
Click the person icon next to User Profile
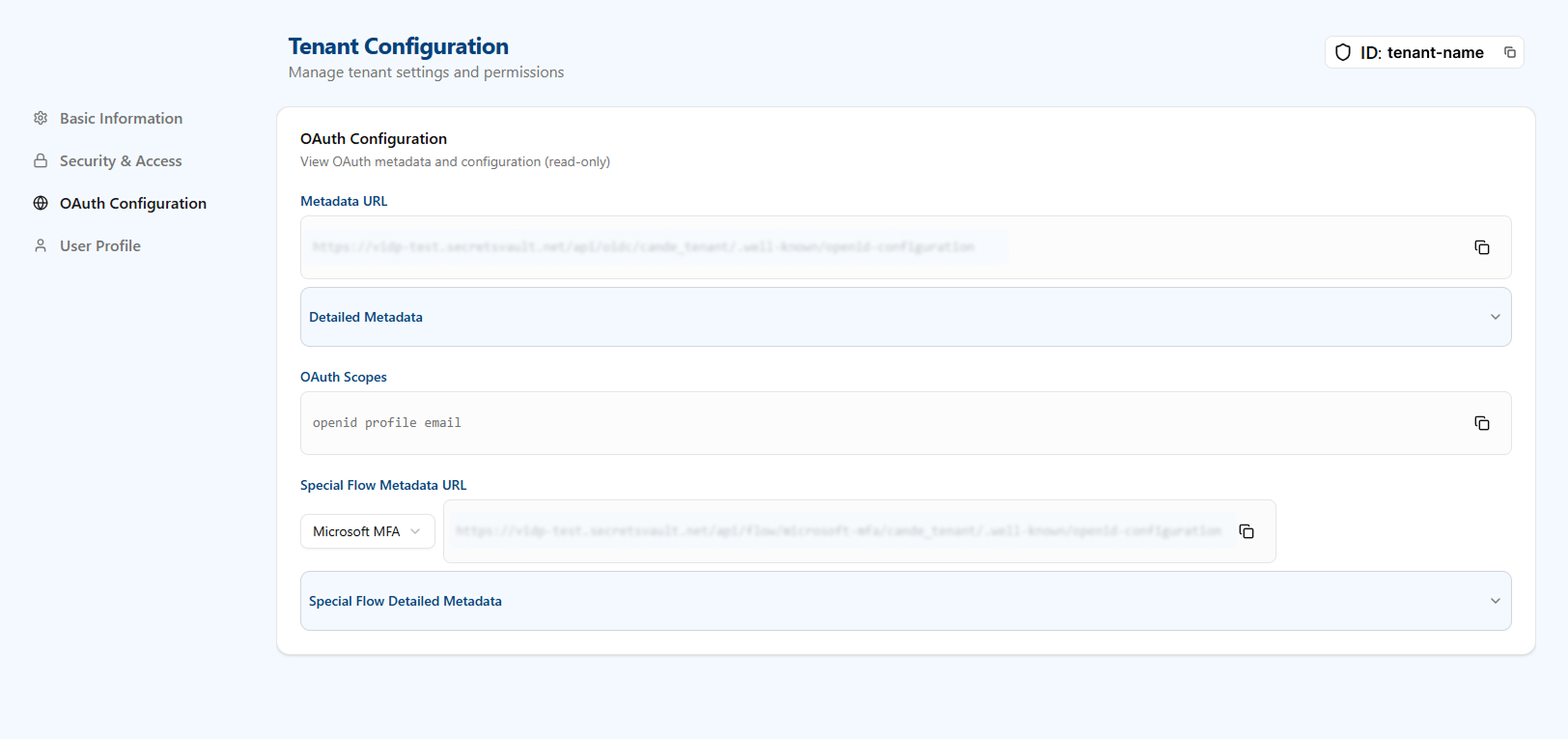pos(41,245)
